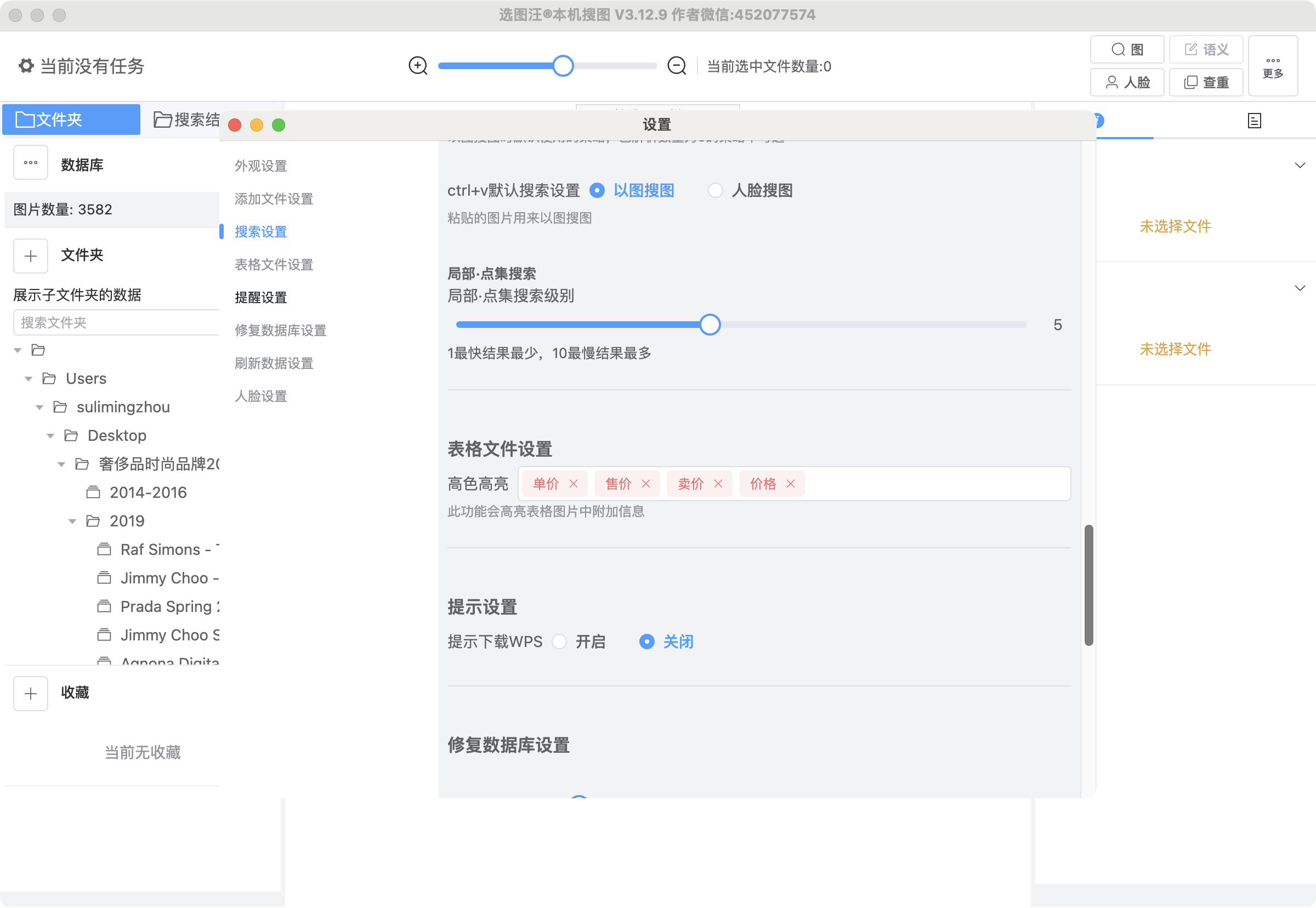Click the zoom-in magnifier icon
This screenshot has width=1316, height=908.
click(x=418, y=66)
